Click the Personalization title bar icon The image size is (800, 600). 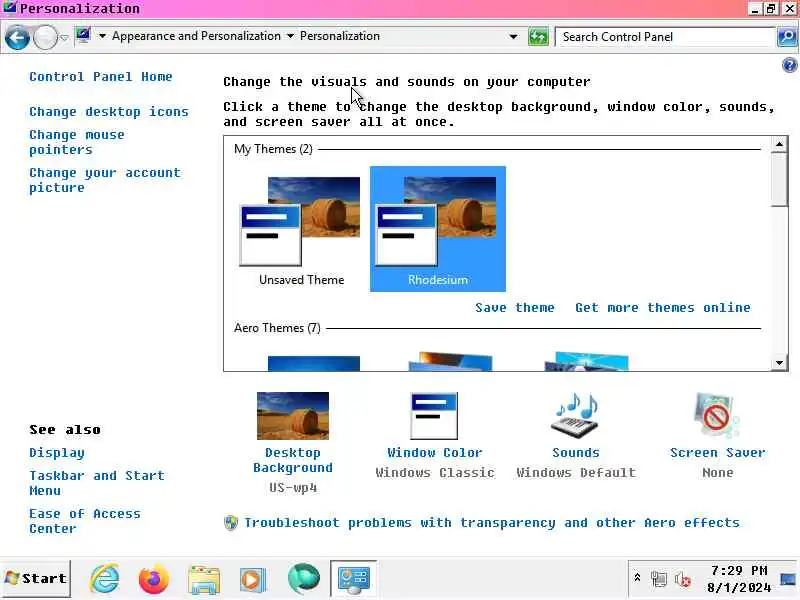click(10, 8)
